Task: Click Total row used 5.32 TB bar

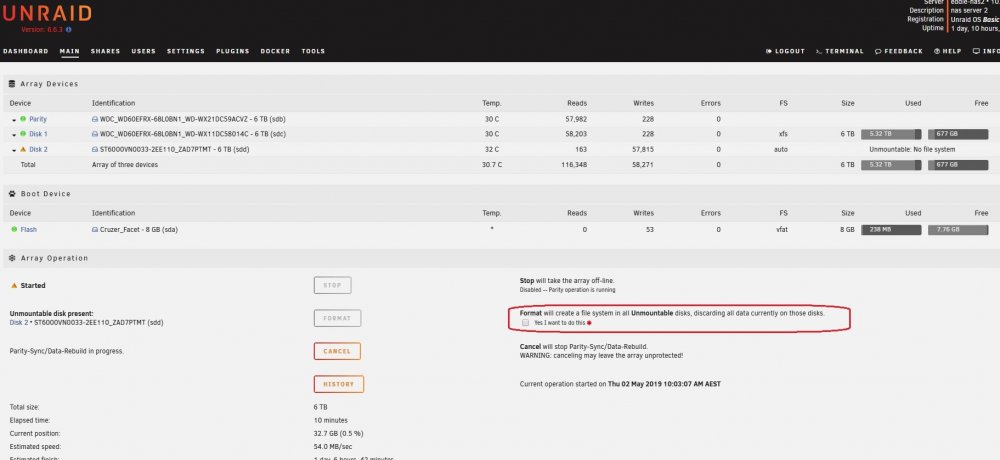Action: pyautogui.click(x=891, y=165)
